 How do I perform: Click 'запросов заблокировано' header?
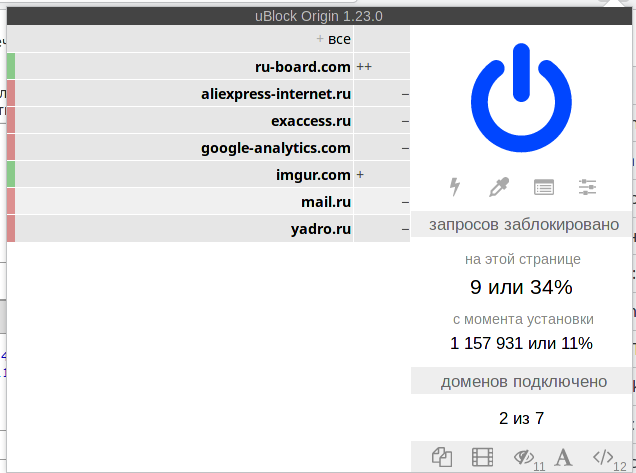coord(524,224)
